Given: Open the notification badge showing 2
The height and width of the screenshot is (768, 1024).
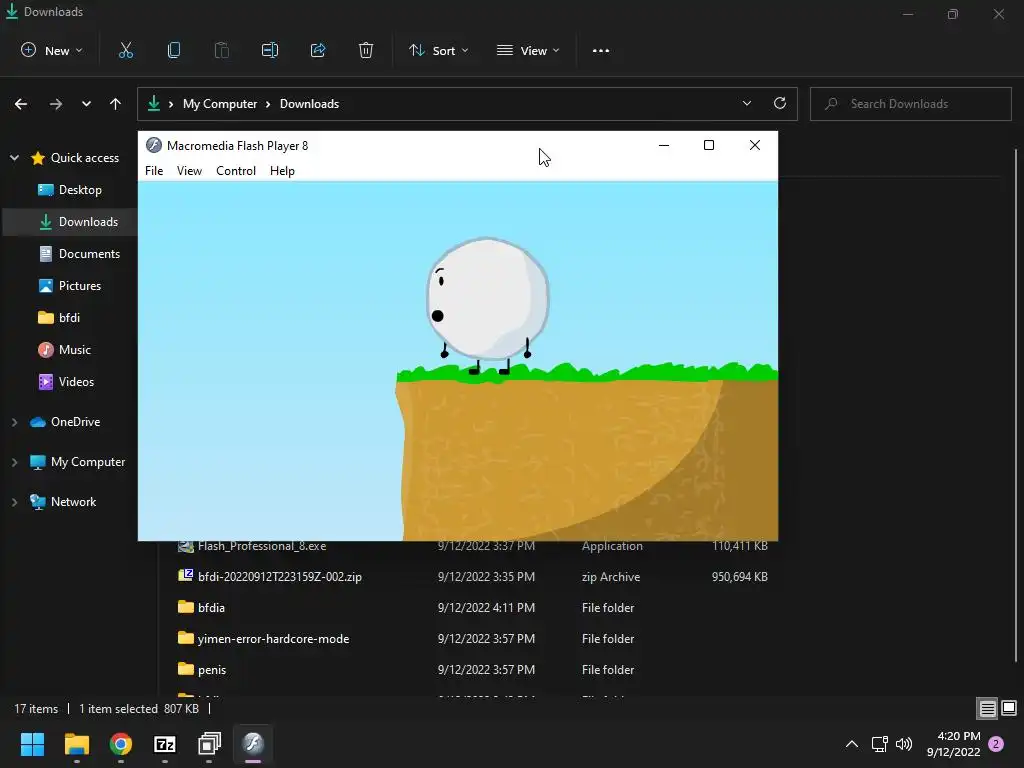Looking at the screenshot, I should pos(996,744).
